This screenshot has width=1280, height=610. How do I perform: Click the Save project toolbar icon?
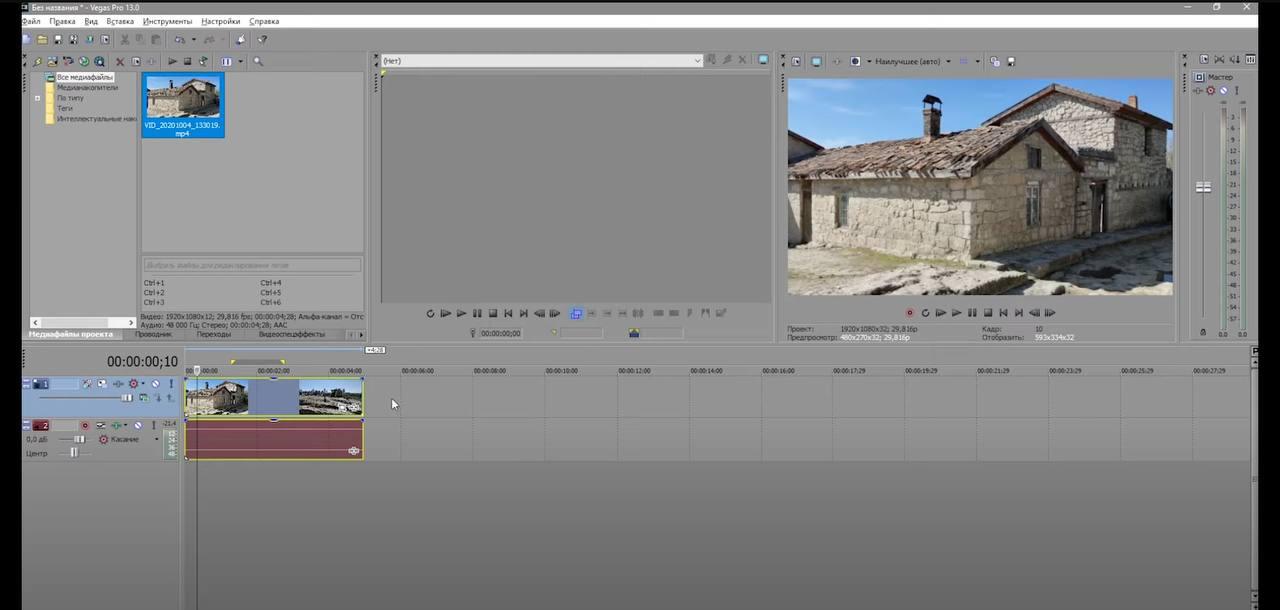pos(57,39)
